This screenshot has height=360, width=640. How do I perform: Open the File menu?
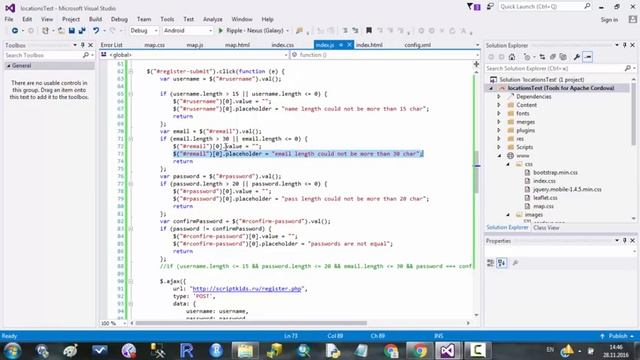(9, 19)
